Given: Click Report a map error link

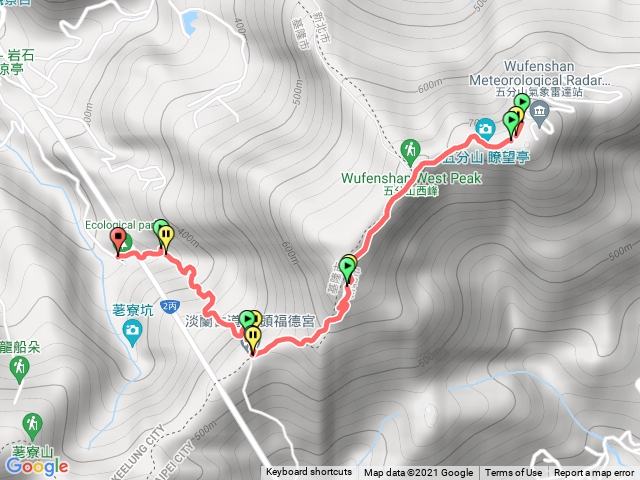Looking at the screenshot, I should click(x=593, y=473).
